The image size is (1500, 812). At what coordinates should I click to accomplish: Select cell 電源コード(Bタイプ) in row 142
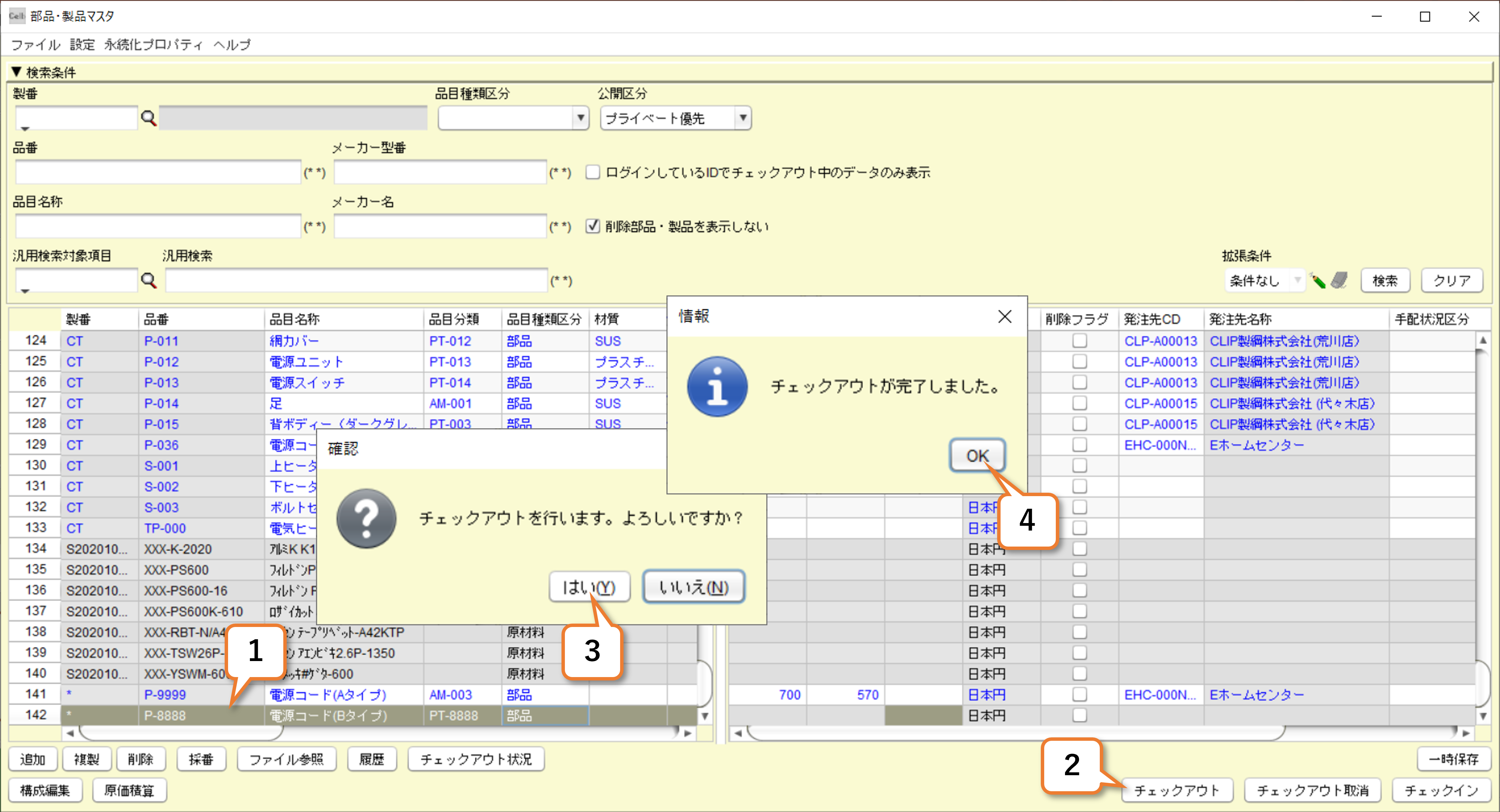tap(344, 715)
